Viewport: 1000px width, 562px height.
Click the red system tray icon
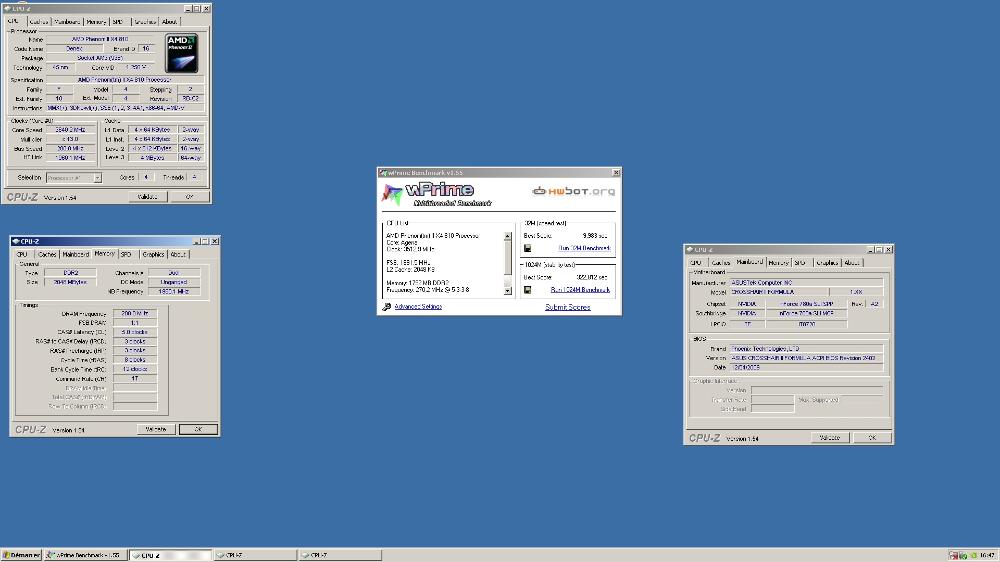click(953, 556)
